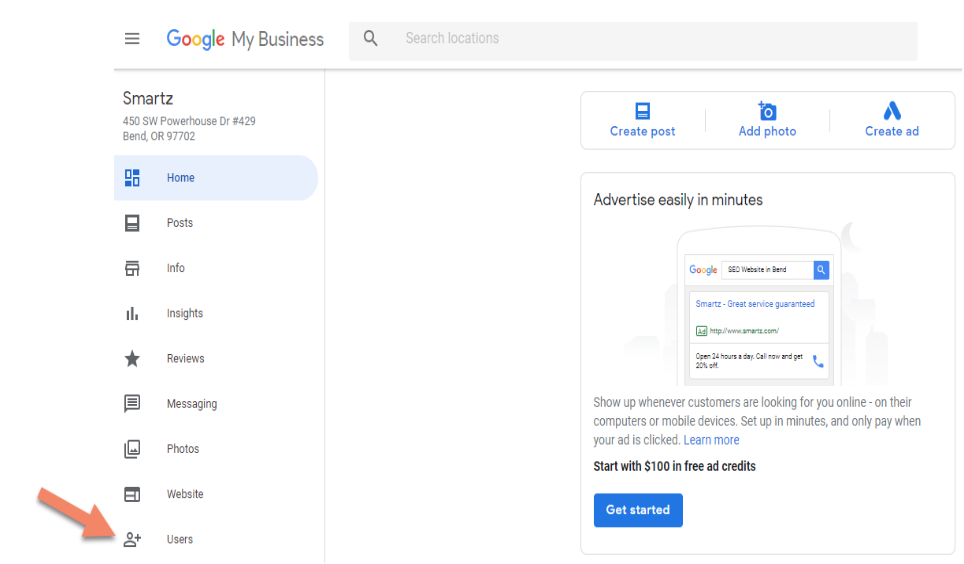Click the Create post icon

(x=642, y=111)
